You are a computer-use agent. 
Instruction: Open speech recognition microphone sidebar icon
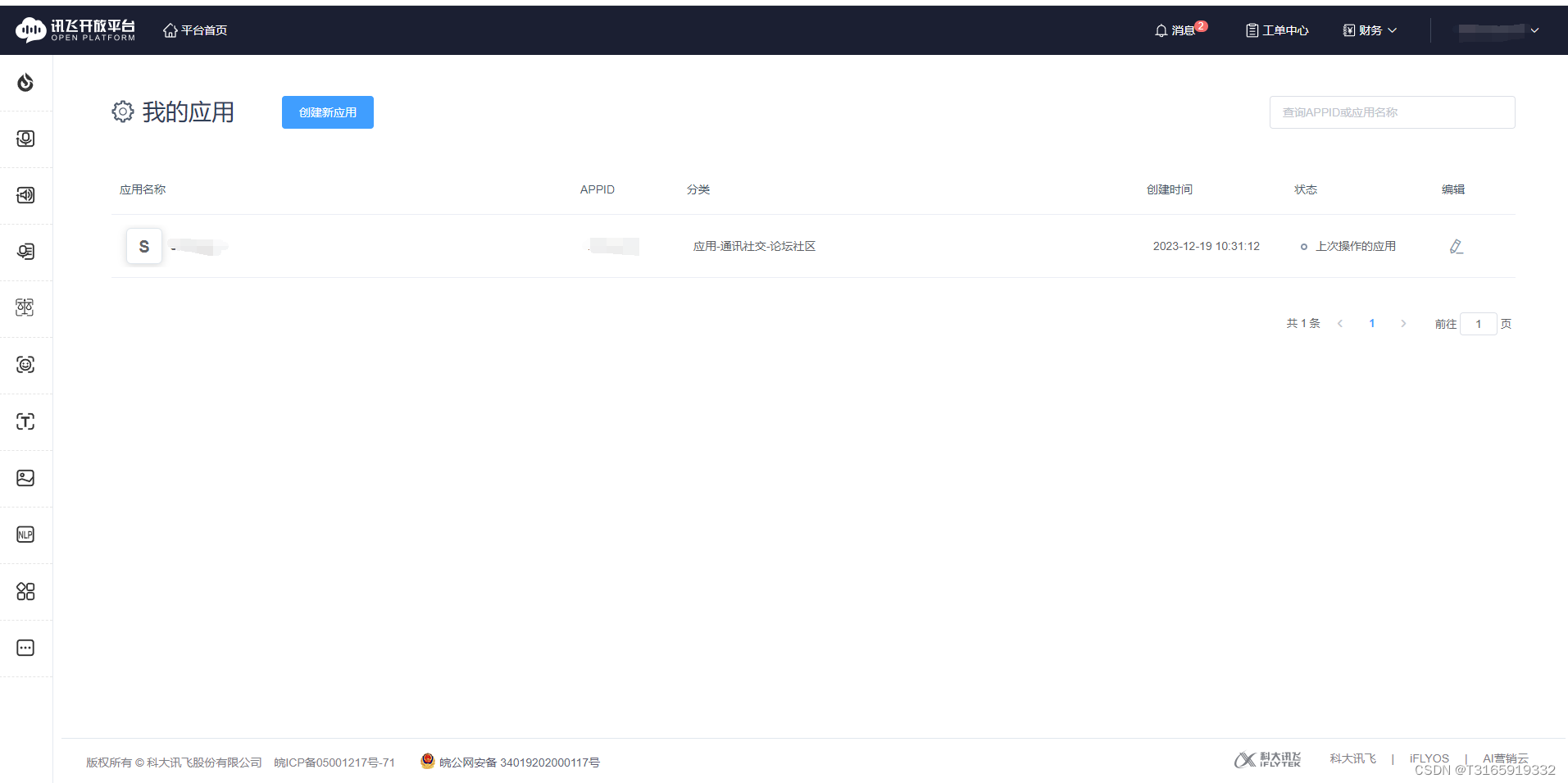(x=25, y=139)
